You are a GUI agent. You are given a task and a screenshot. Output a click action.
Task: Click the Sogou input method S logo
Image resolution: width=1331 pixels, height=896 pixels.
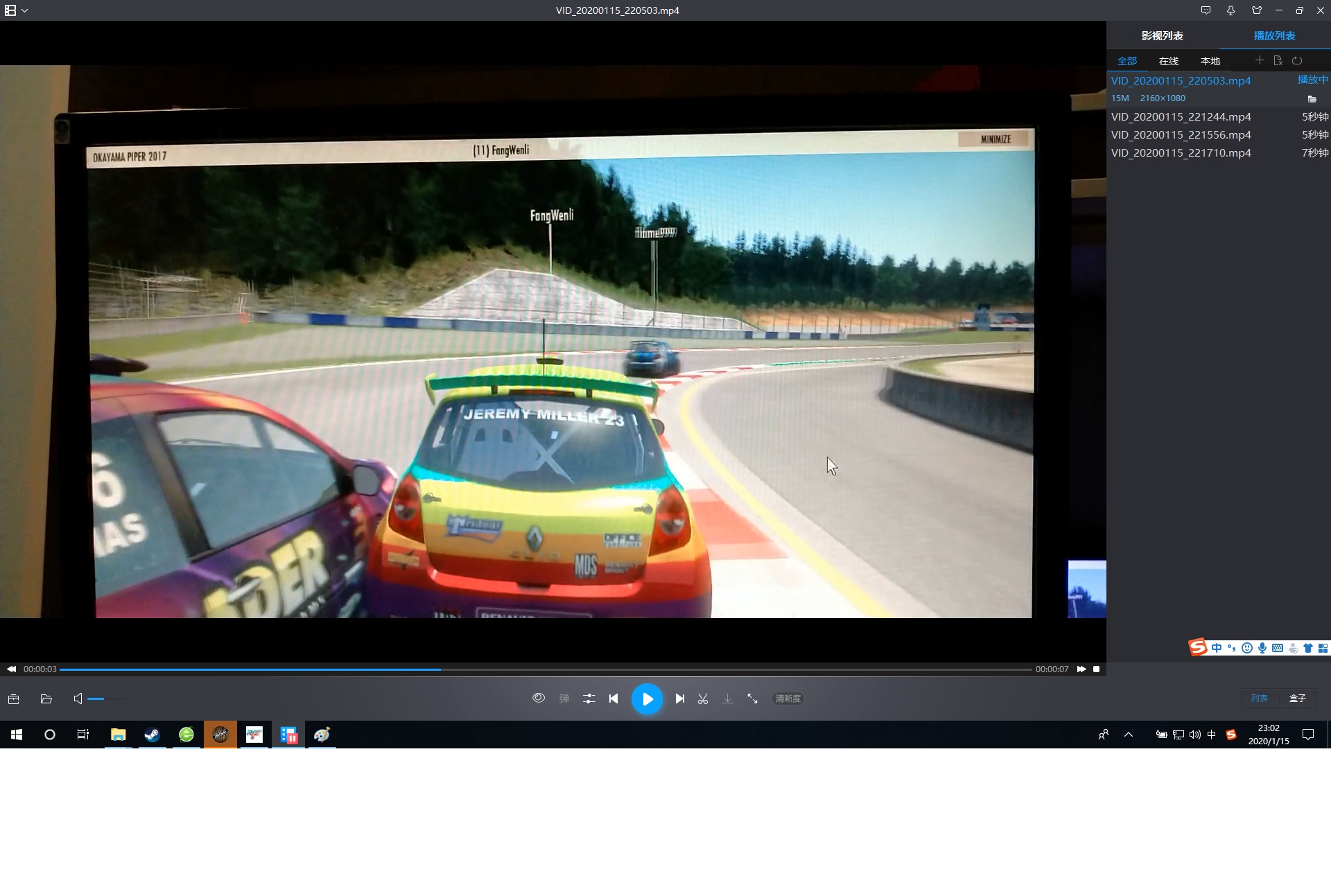[x=1198, y=647]
